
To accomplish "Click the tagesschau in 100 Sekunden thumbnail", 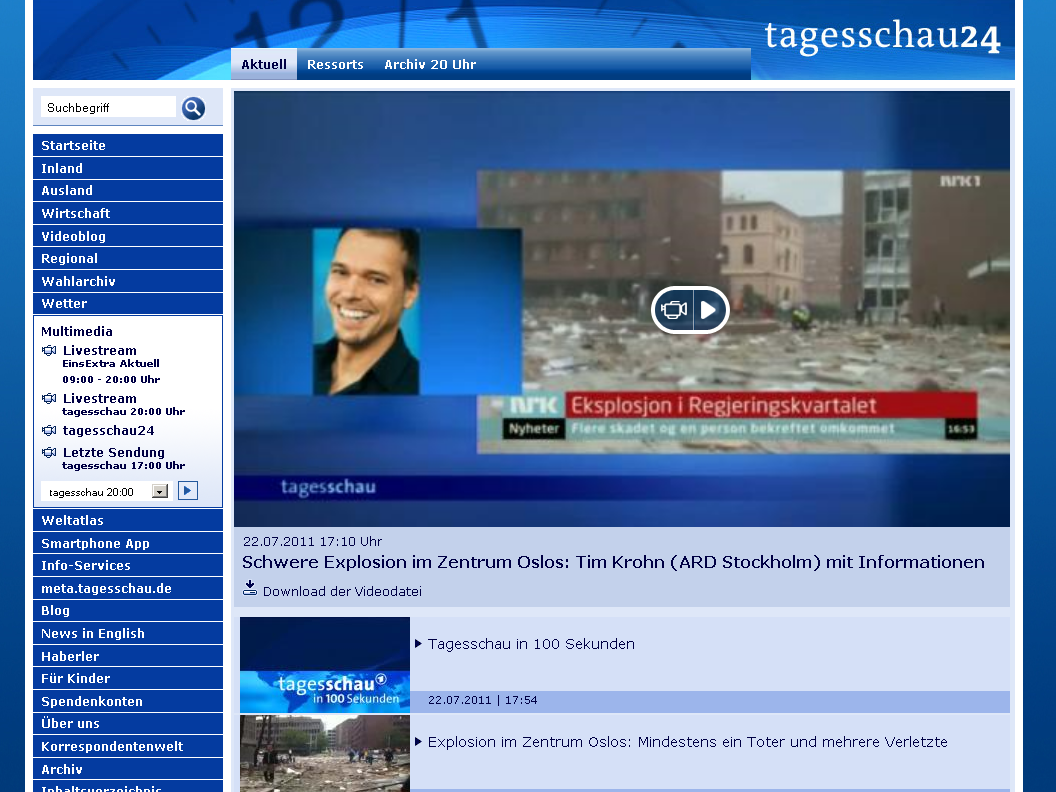I will point(325,665).
